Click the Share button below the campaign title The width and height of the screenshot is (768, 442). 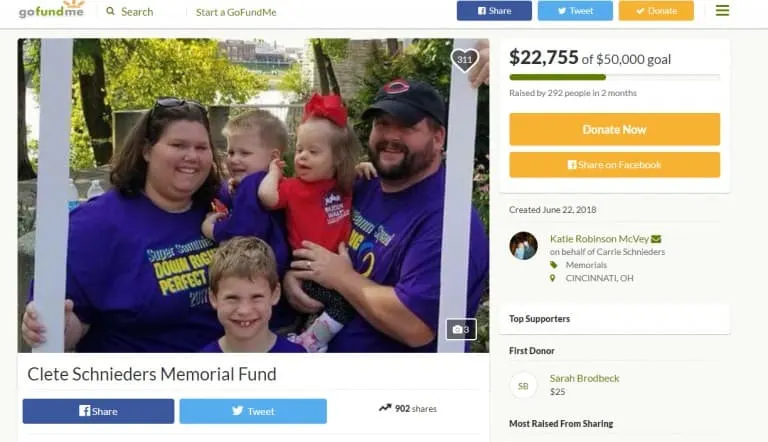tap(98, 411)
